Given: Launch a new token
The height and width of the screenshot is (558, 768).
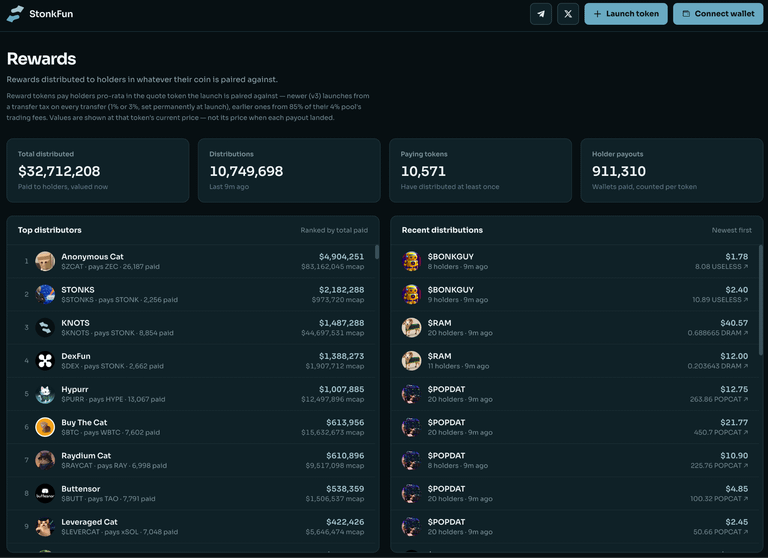Looking at the screenshot, I should 625,14.
